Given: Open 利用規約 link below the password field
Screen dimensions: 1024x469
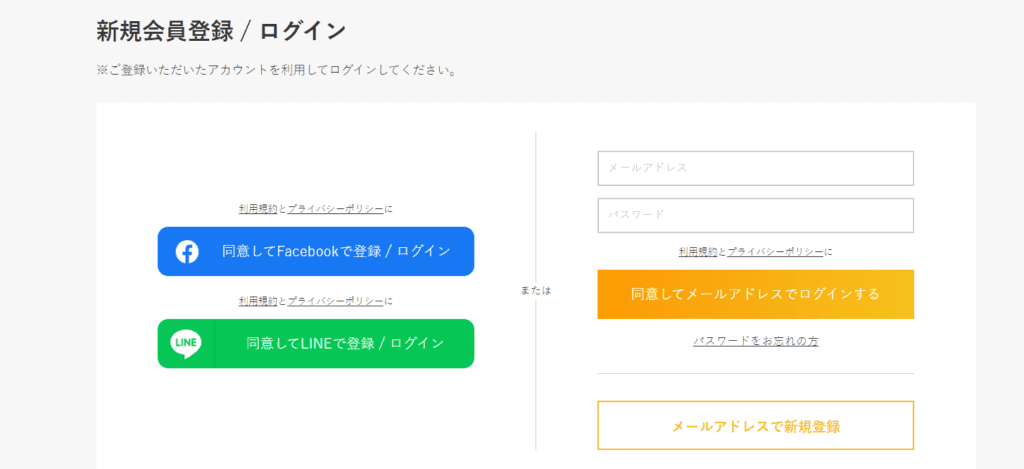Looking at the screenshot, I should pyautogui.click(x=698, y=252).
